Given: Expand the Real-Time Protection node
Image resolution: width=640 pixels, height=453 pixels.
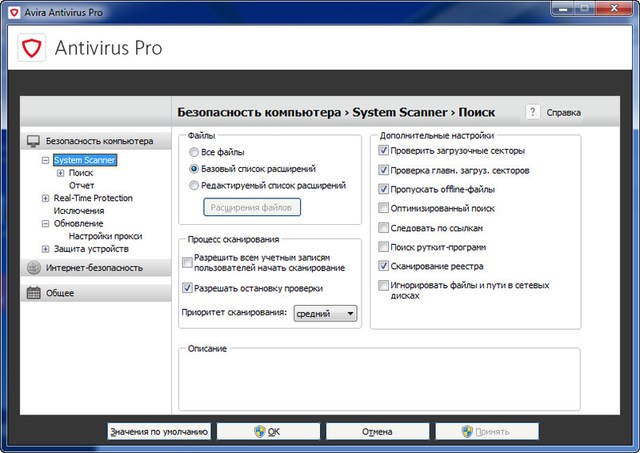Looking at the screenshot, I should [46, 198].
